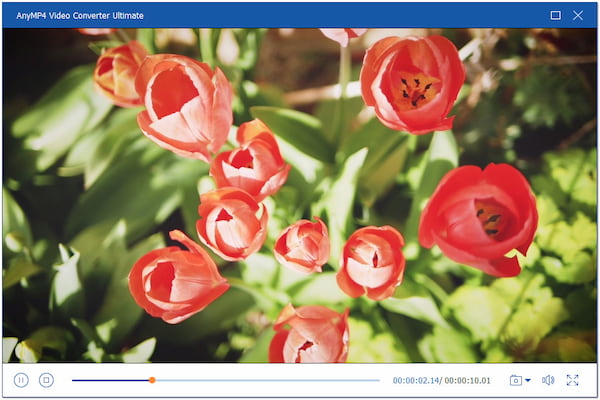Take a snapshot with the camera icon

[x=516, y=380]
